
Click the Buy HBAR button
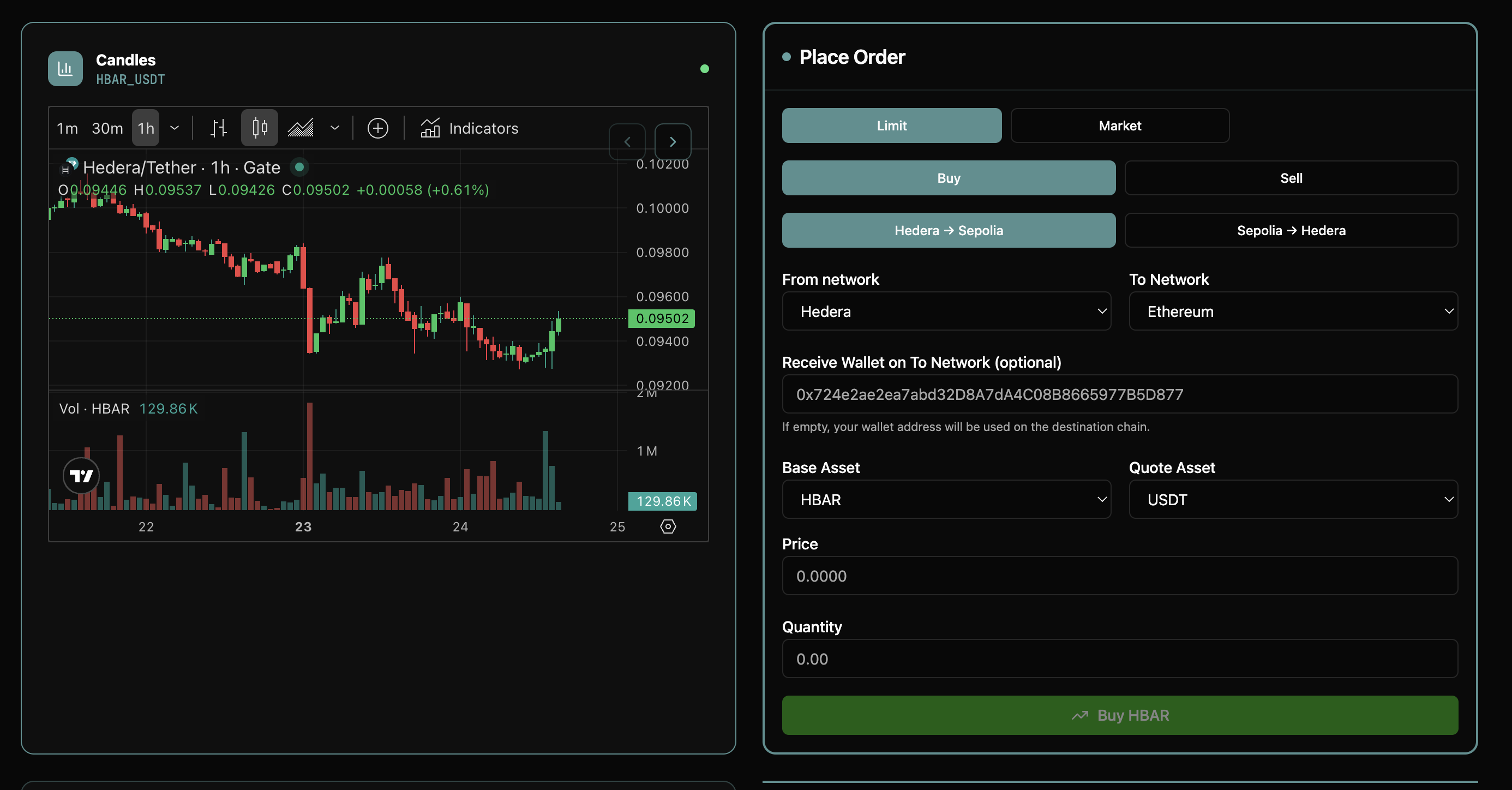click(x=1119, y=715)
